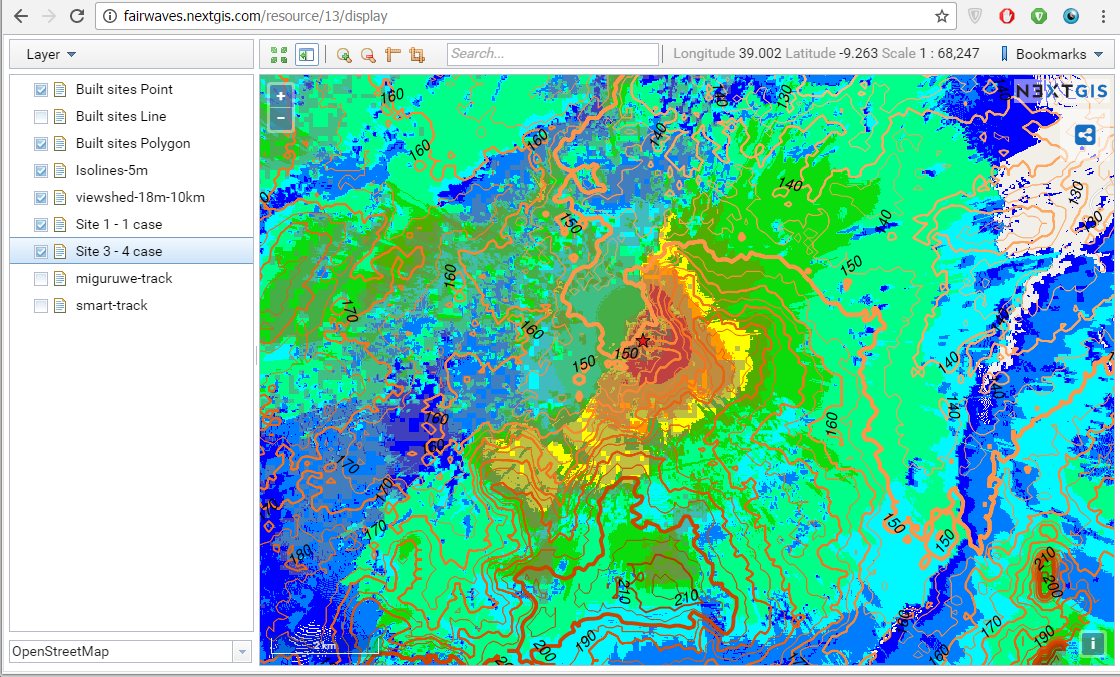Image resolution: width=1120 pixels, height=677 pixels.
Task: Select the viewshed-18m-10km layer item
Action: click(x=140, y=198)
